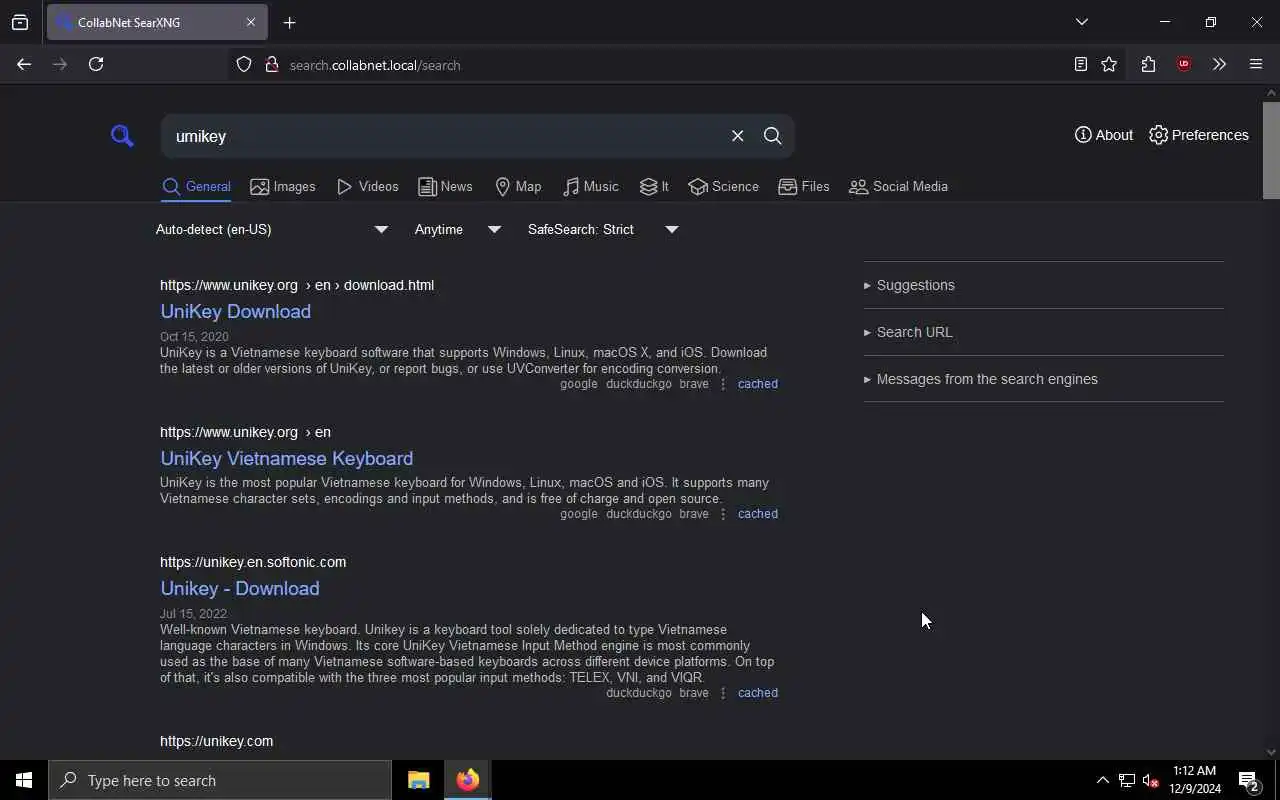
Task: Open the Anytime time range dropdown
Action: 458,229
